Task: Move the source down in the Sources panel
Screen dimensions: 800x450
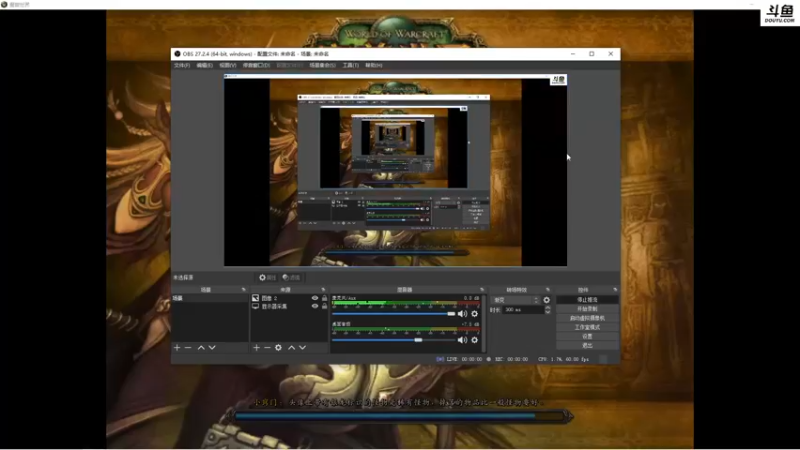Action: pos(303,347)
